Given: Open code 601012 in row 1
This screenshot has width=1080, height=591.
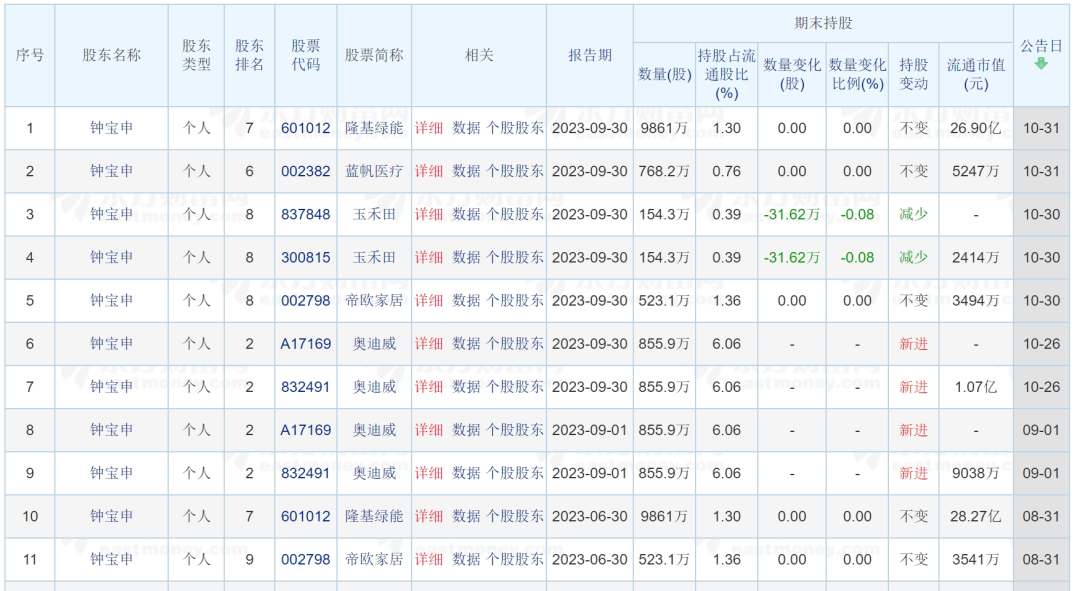Looking at the screenshot, I should 305,128.
